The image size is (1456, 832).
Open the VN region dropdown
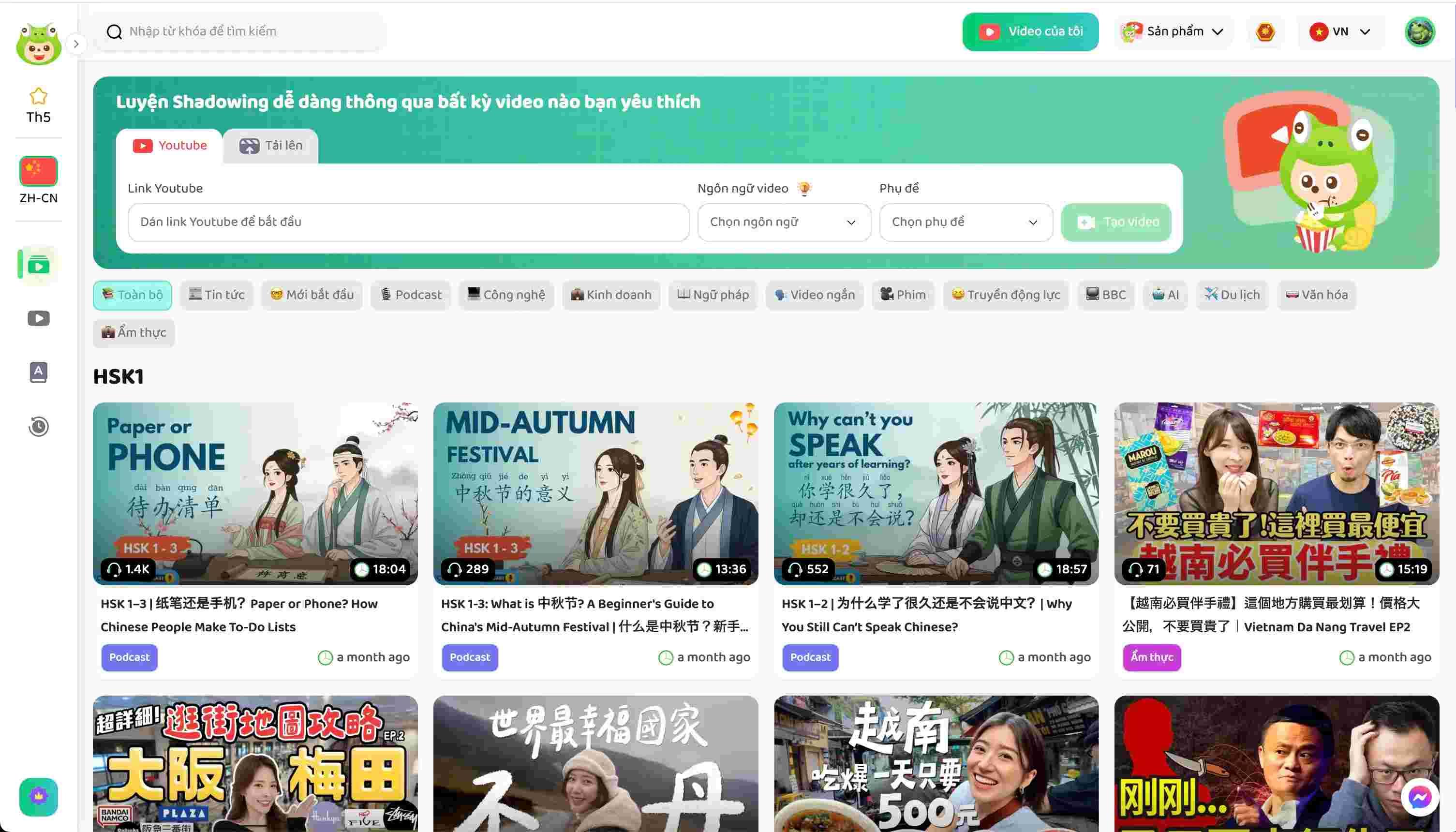click(1340, 31)
